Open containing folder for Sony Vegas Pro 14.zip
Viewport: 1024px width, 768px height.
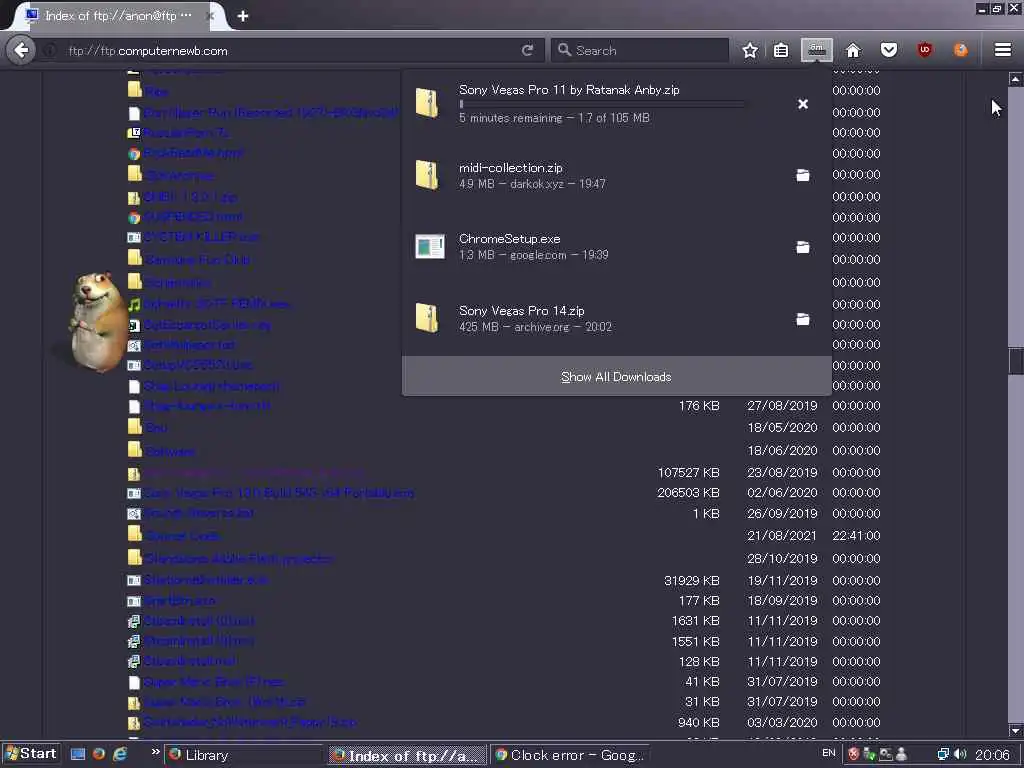[x=803, y=319]
